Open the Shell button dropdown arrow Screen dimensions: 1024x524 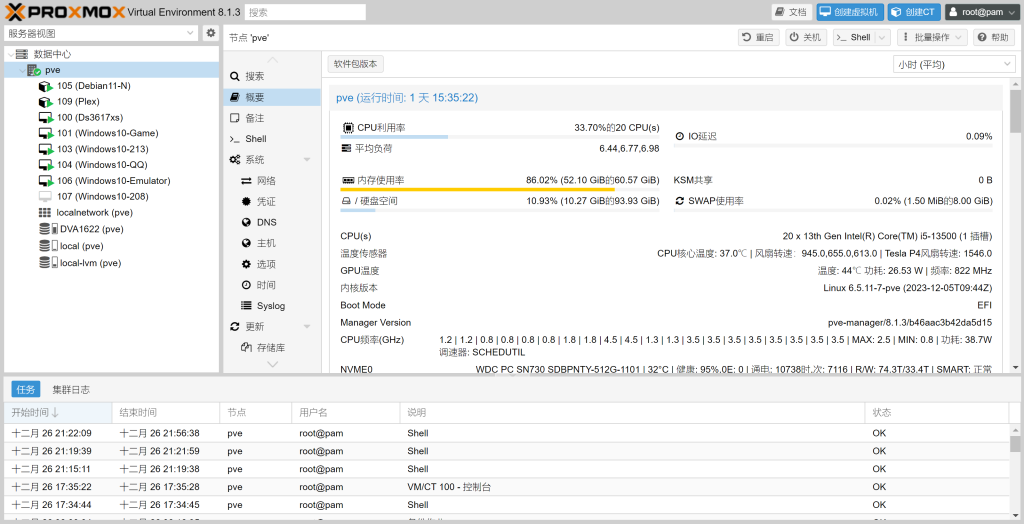pyautogui.click(x=883, y=37)
